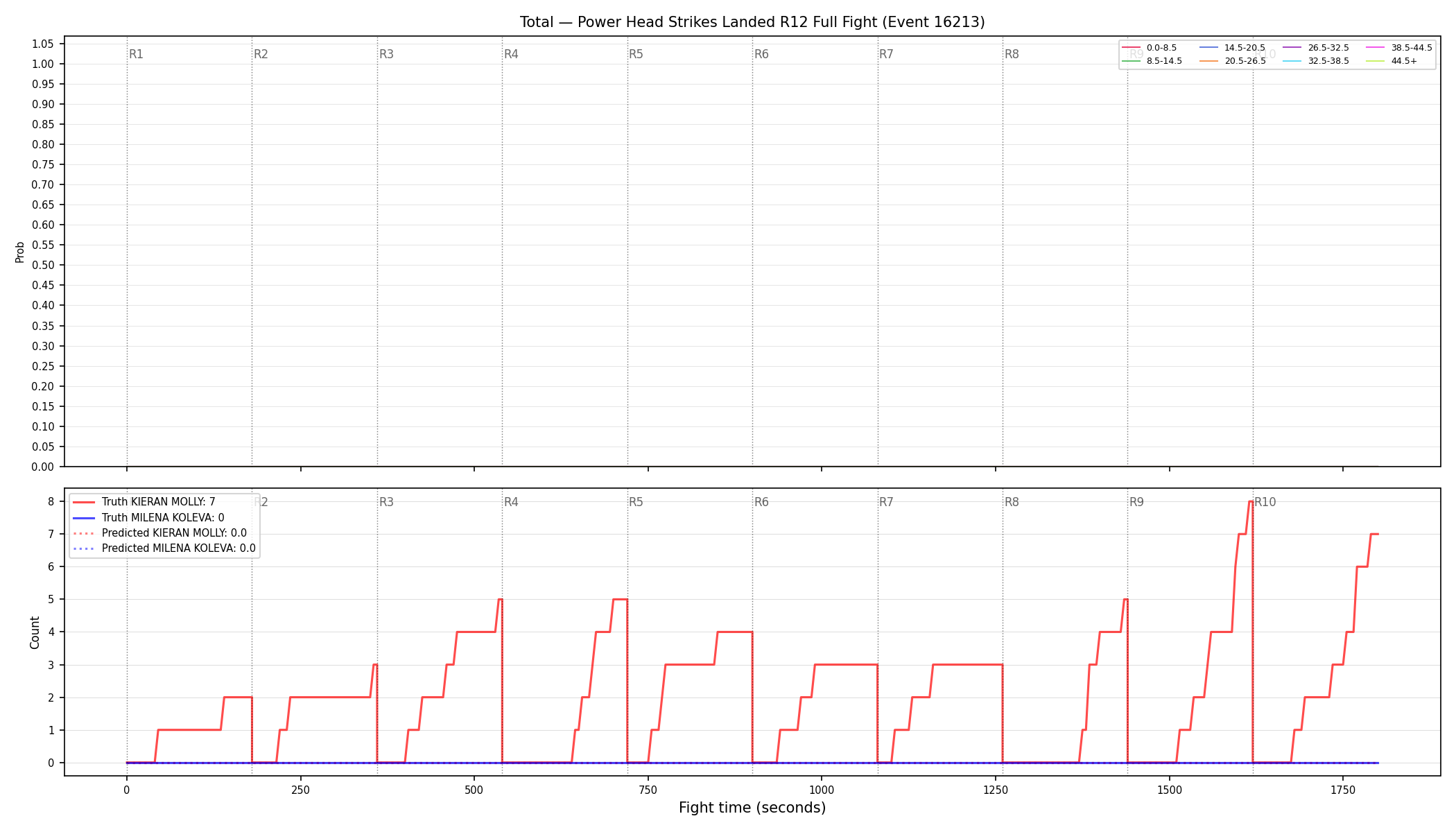1456x832 pixels.
Task: Click the 1.05 tick on the Prob axis
Action: [x=42, y=44]
